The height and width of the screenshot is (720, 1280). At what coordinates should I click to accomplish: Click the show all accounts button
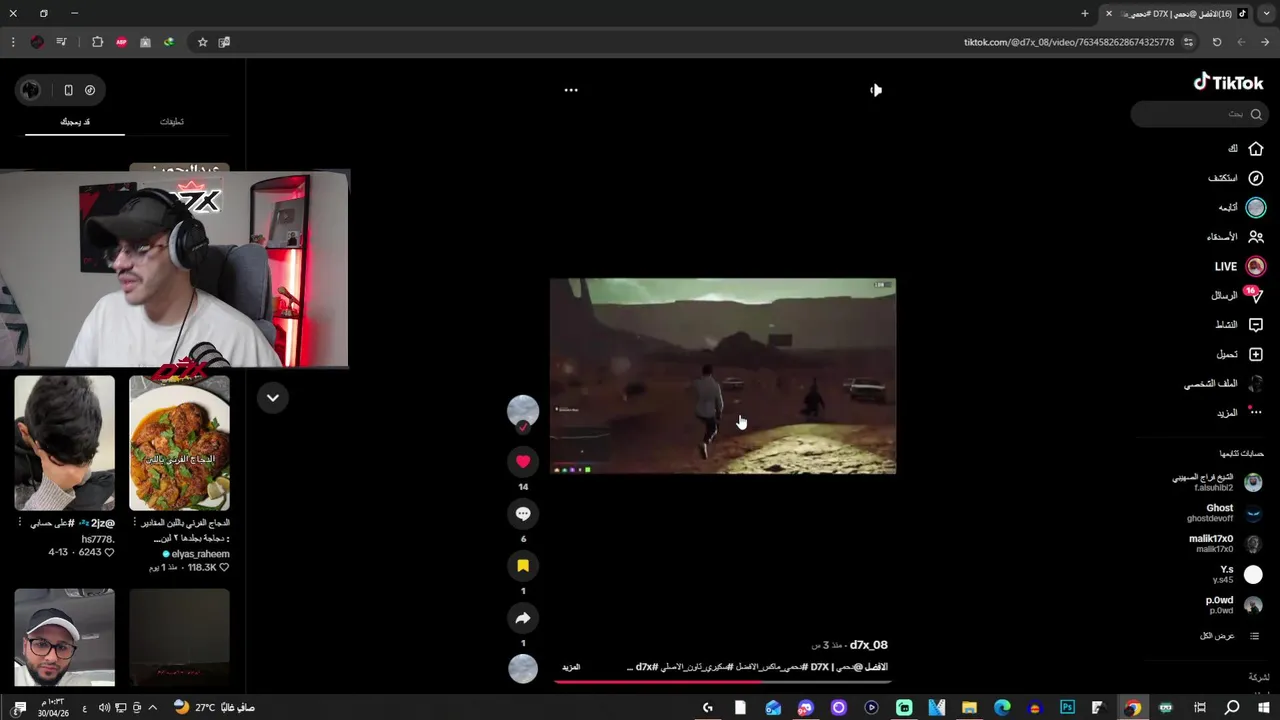pyautogui.click(x=1230, y=636)
